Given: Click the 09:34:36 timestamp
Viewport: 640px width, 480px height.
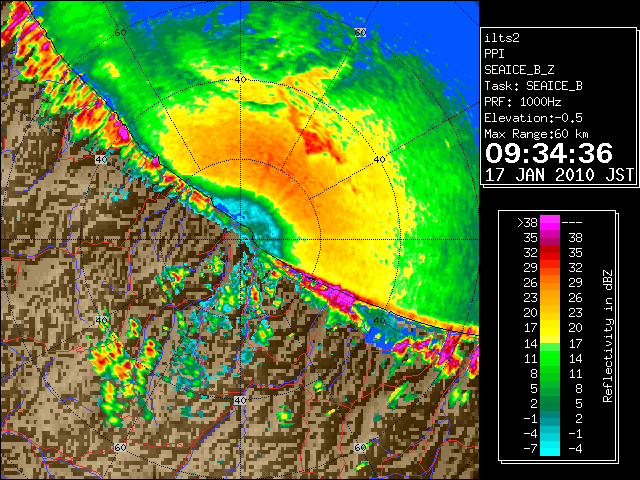Looking at the screenshot, I should (x=549, y=153).
